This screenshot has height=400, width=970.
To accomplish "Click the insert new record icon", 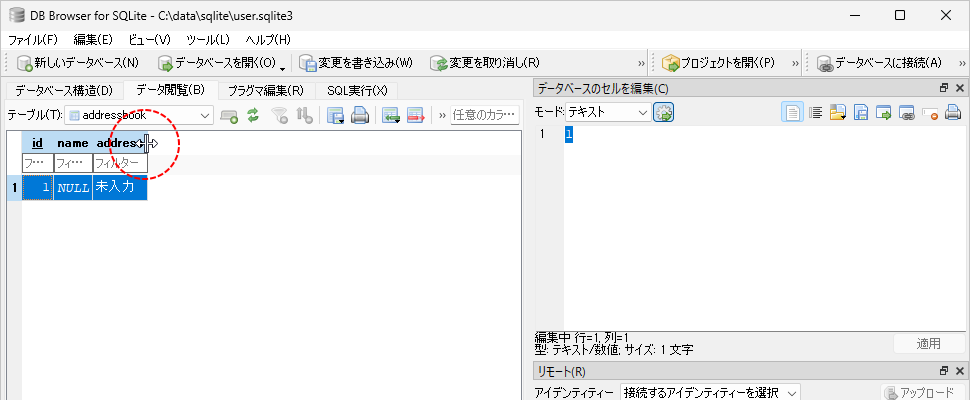I will (391, 115).
